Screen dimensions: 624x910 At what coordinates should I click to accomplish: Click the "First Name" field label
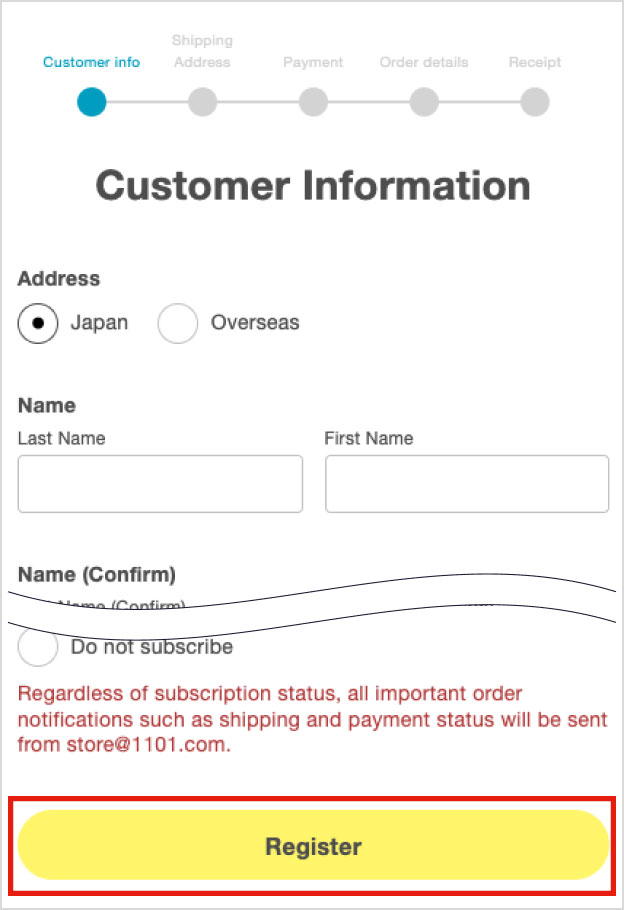pos(368,438)
